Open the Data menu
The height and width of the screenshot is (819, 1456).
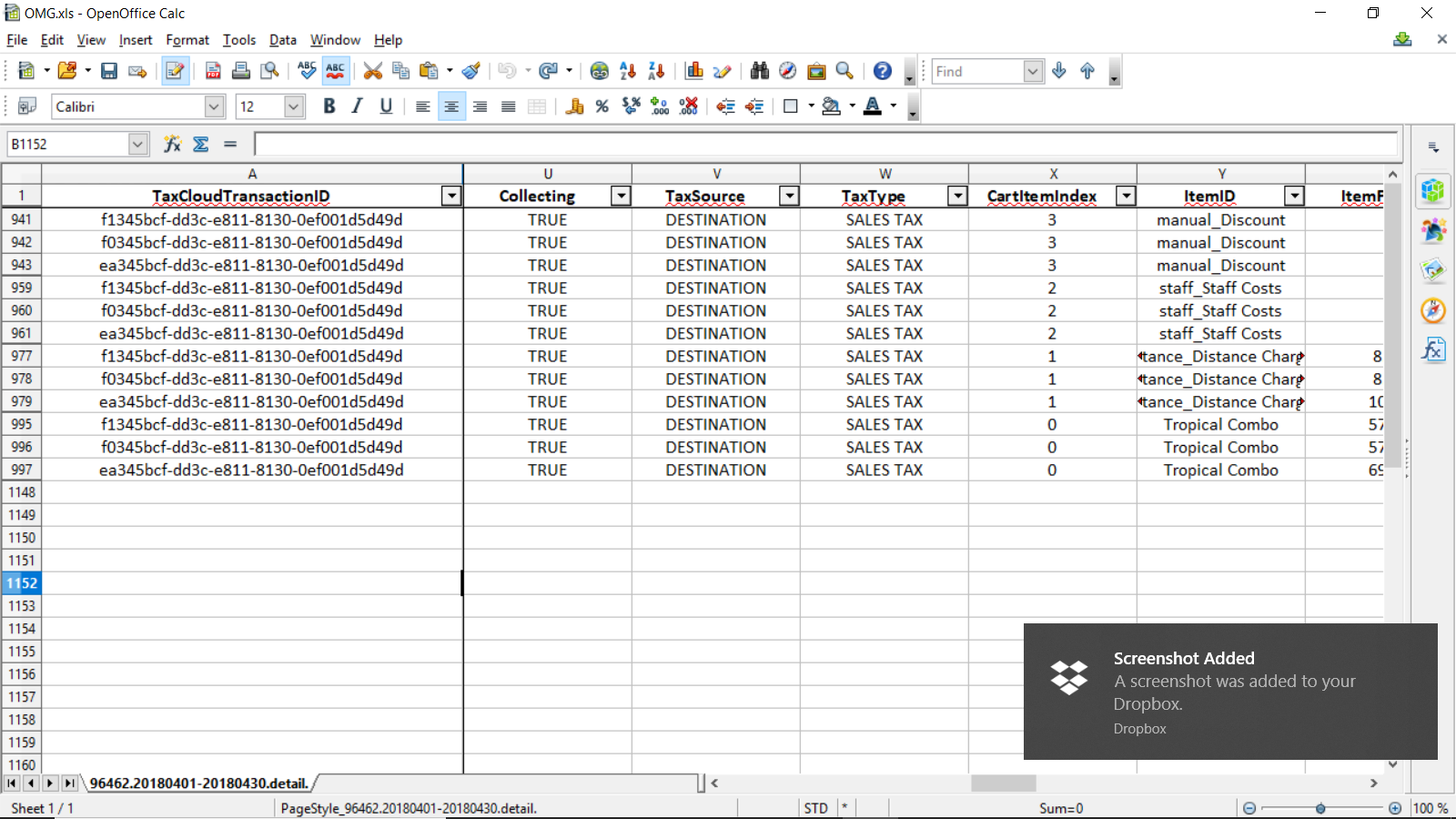[x=282, y=40]
